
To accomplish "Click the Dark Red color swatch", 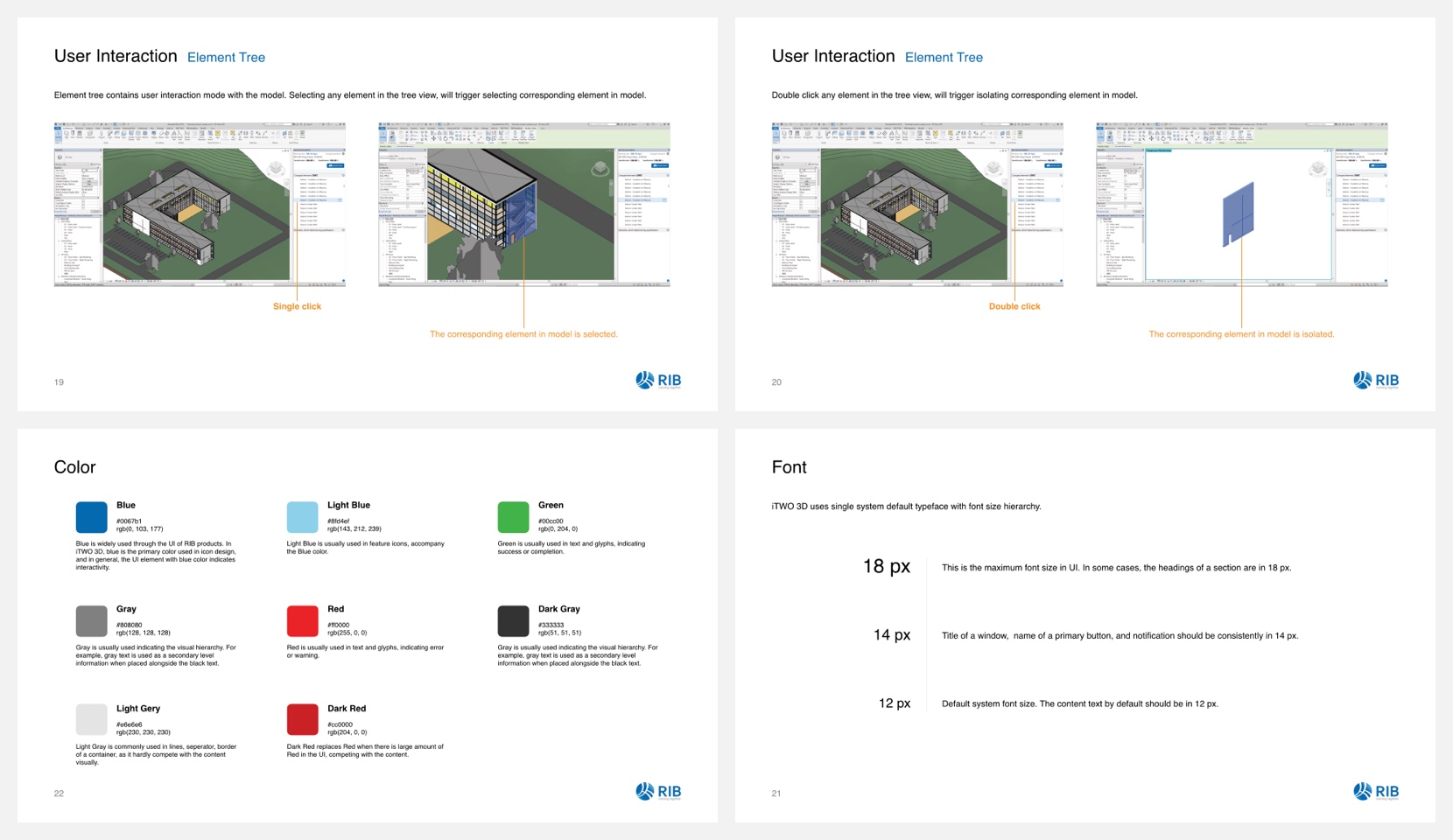I will 302,719.
